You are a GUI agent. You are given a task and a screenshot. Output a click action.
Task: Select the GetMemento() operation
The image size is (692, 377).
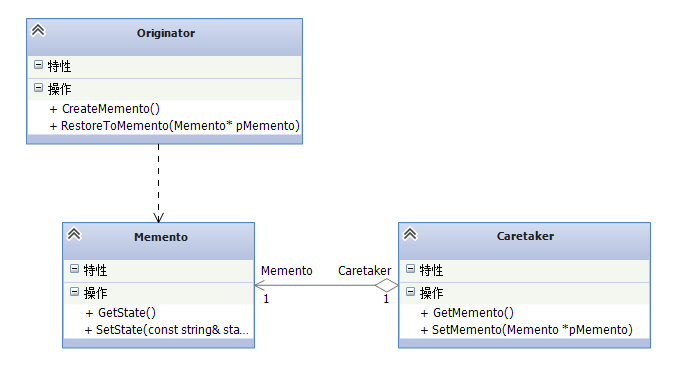point(467,313)
